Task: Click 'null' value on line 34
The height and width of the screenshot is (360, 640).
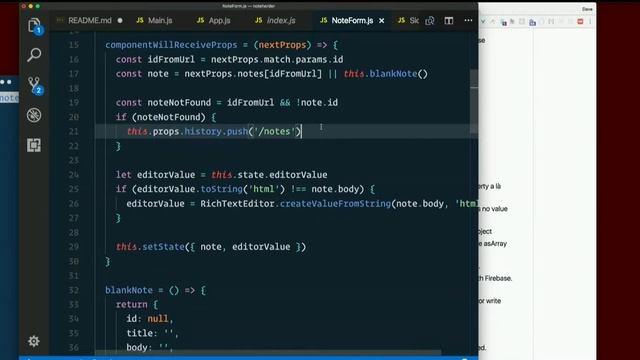Action: (158, 318)
